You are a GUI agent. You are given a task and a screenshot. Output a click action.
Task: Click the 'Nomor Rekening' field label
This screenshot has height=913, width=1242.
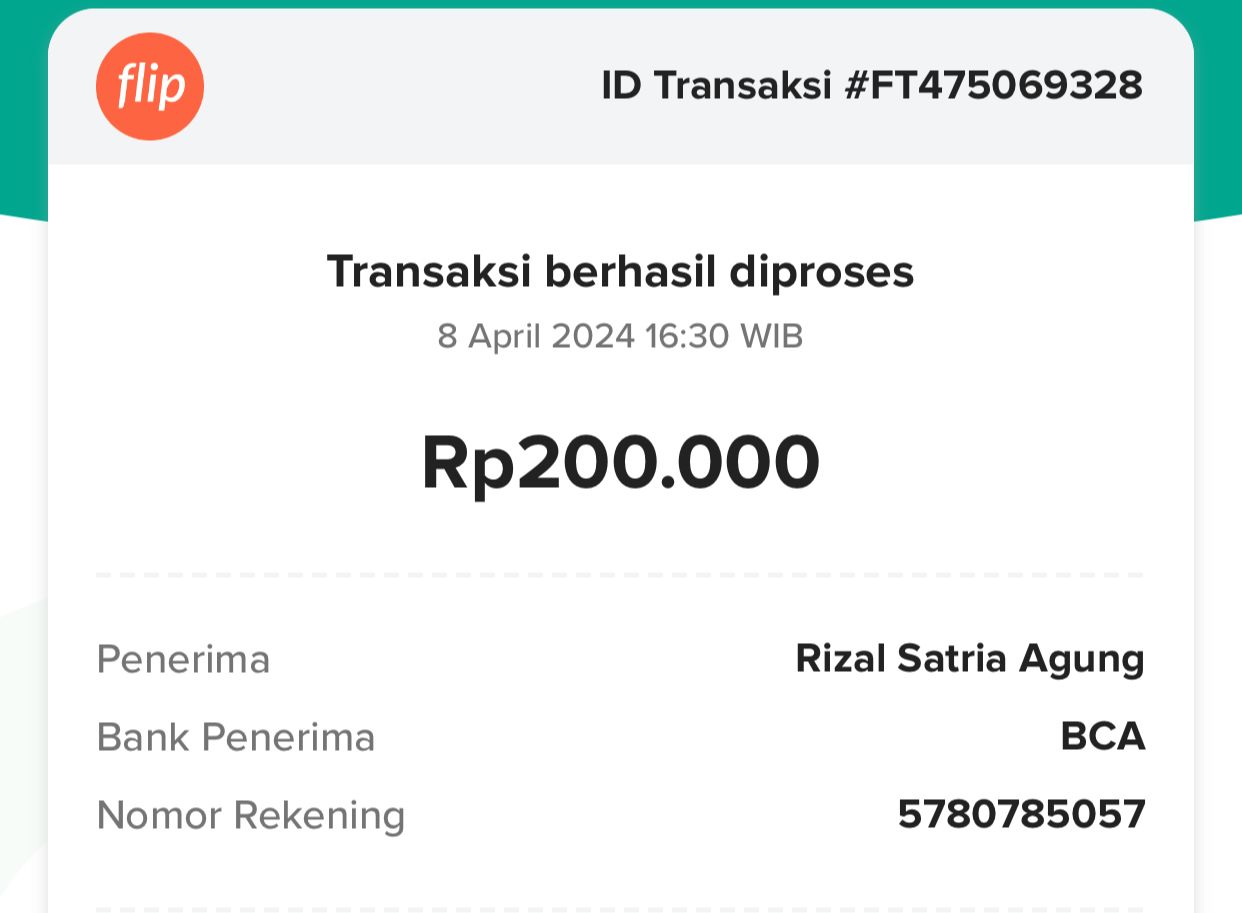[250, 816]
